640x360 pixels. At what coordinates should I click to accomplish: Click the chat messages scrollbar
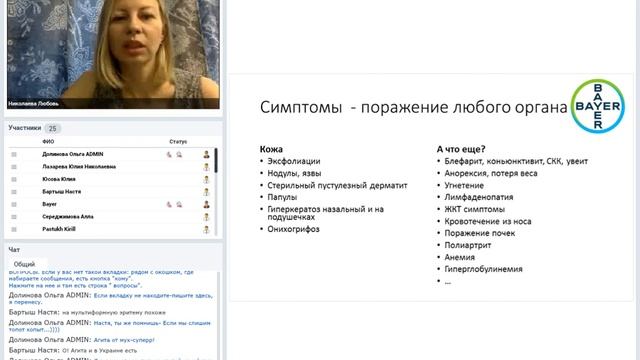point(218,315)
